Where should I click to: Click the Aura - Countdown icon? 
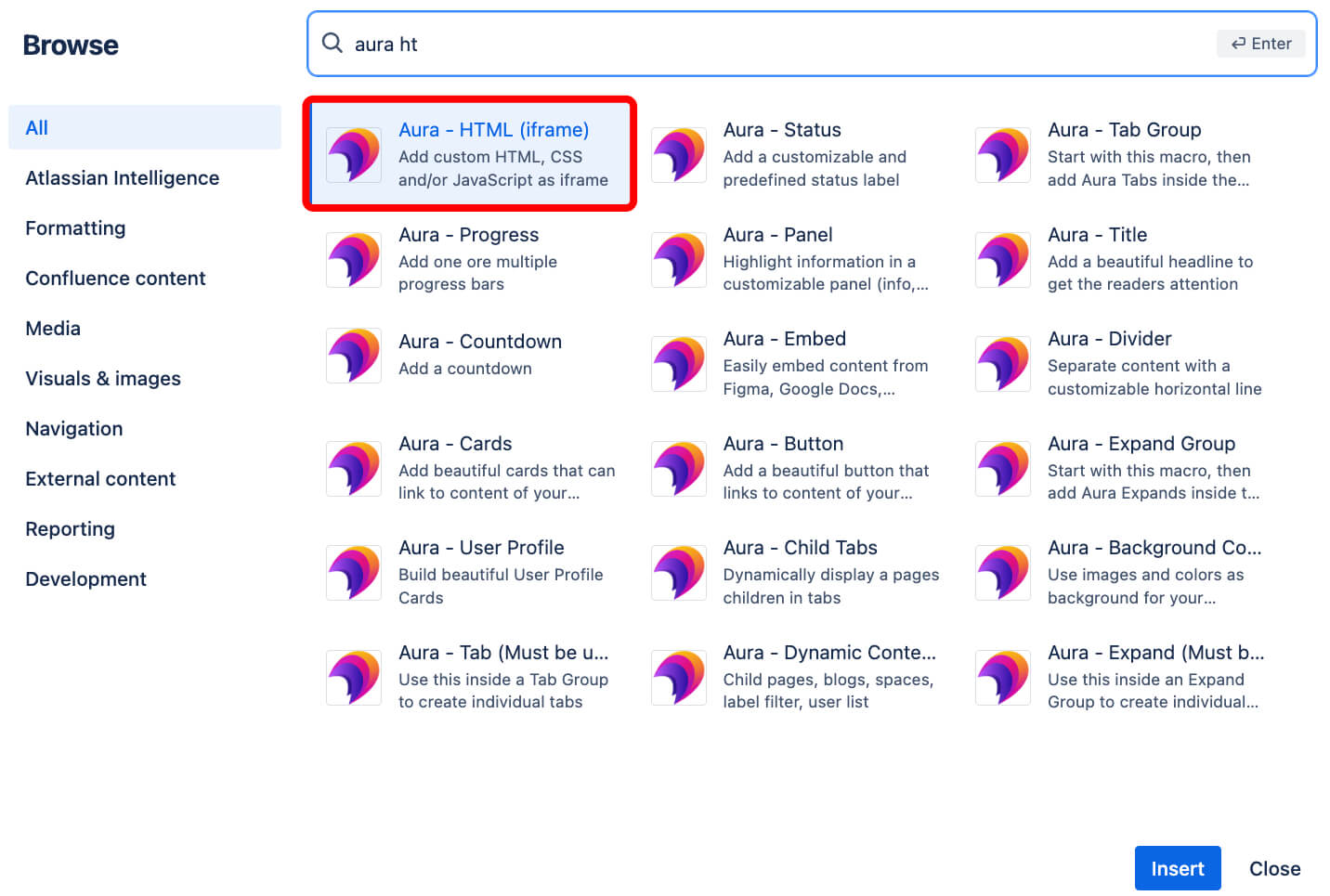click(353, 355)
